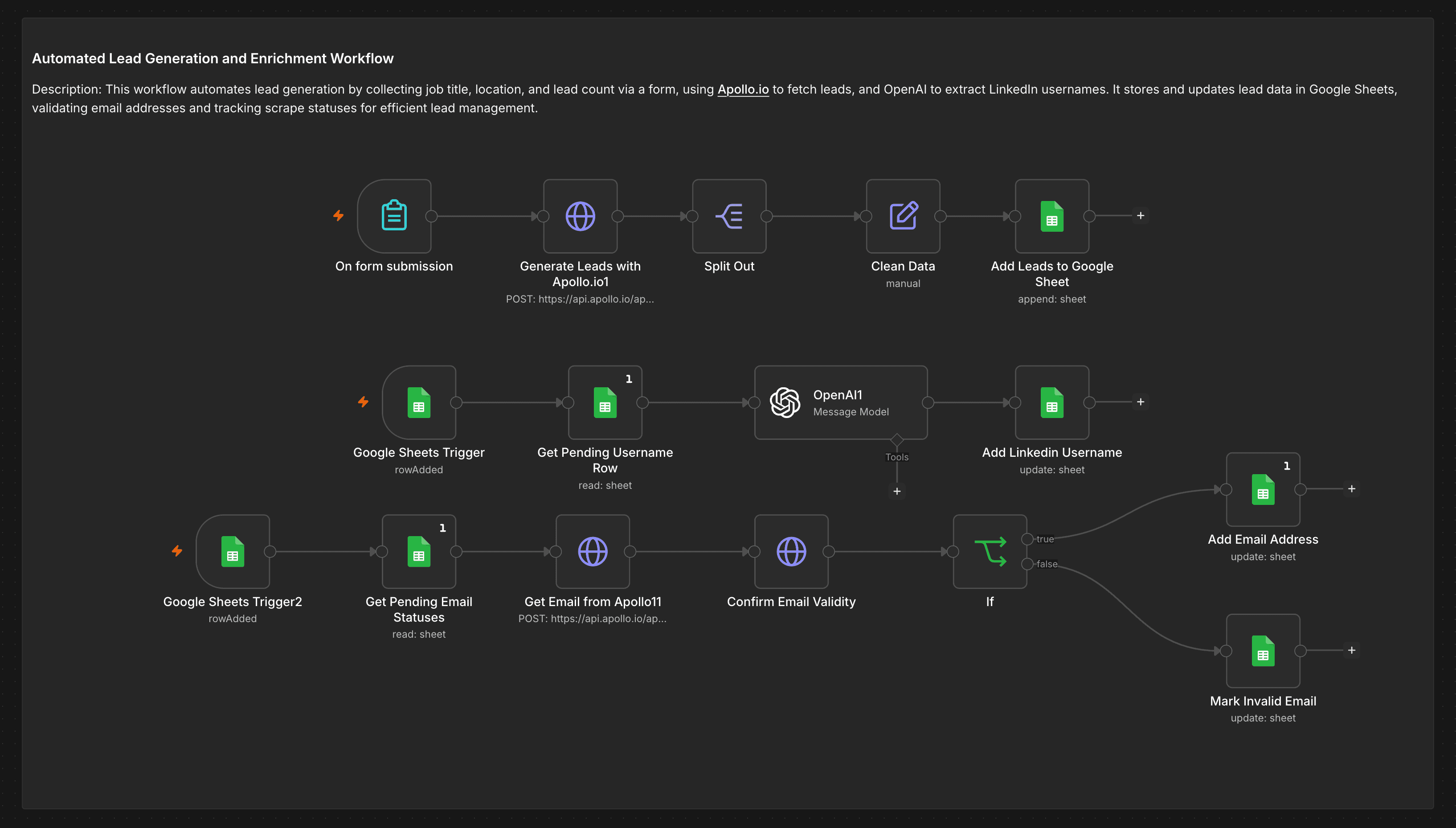Select the Split Out node
Viewport: 1456px width, 828px height.
(729, 216)
